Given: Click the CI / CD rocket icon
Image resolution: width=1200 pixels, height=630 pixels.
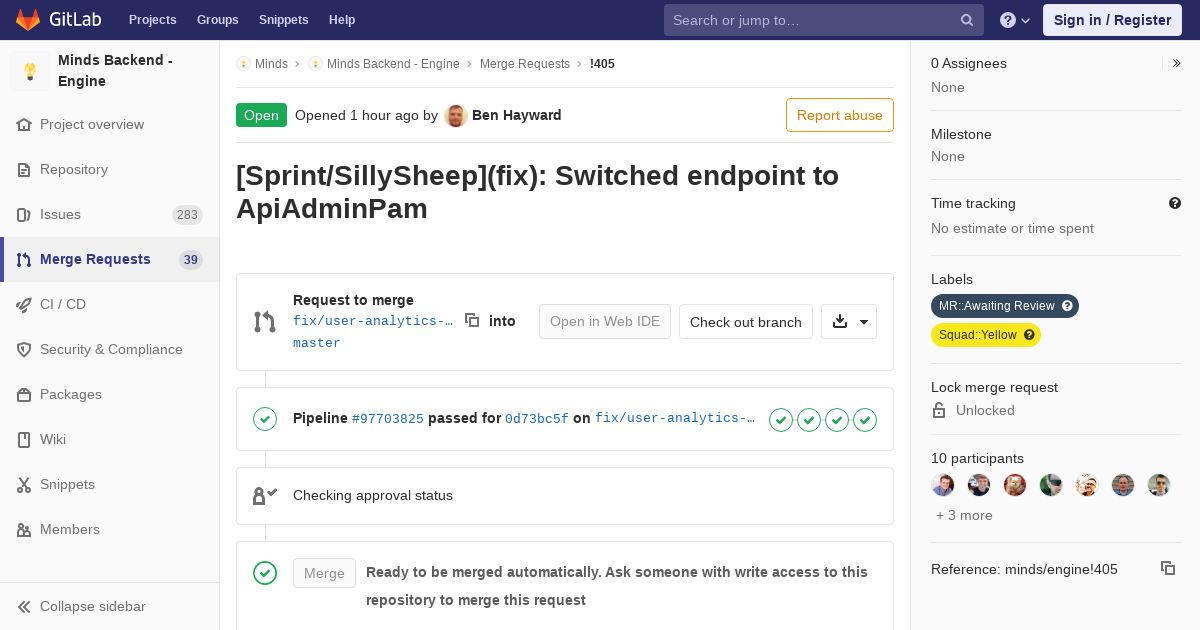Looking at the screenshot, I should (24, 304).
